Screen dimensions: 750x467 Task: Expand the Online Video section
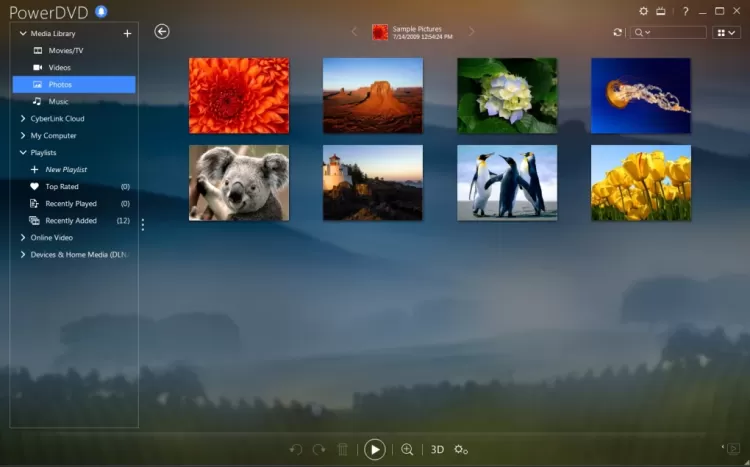[x=23, y=238]
